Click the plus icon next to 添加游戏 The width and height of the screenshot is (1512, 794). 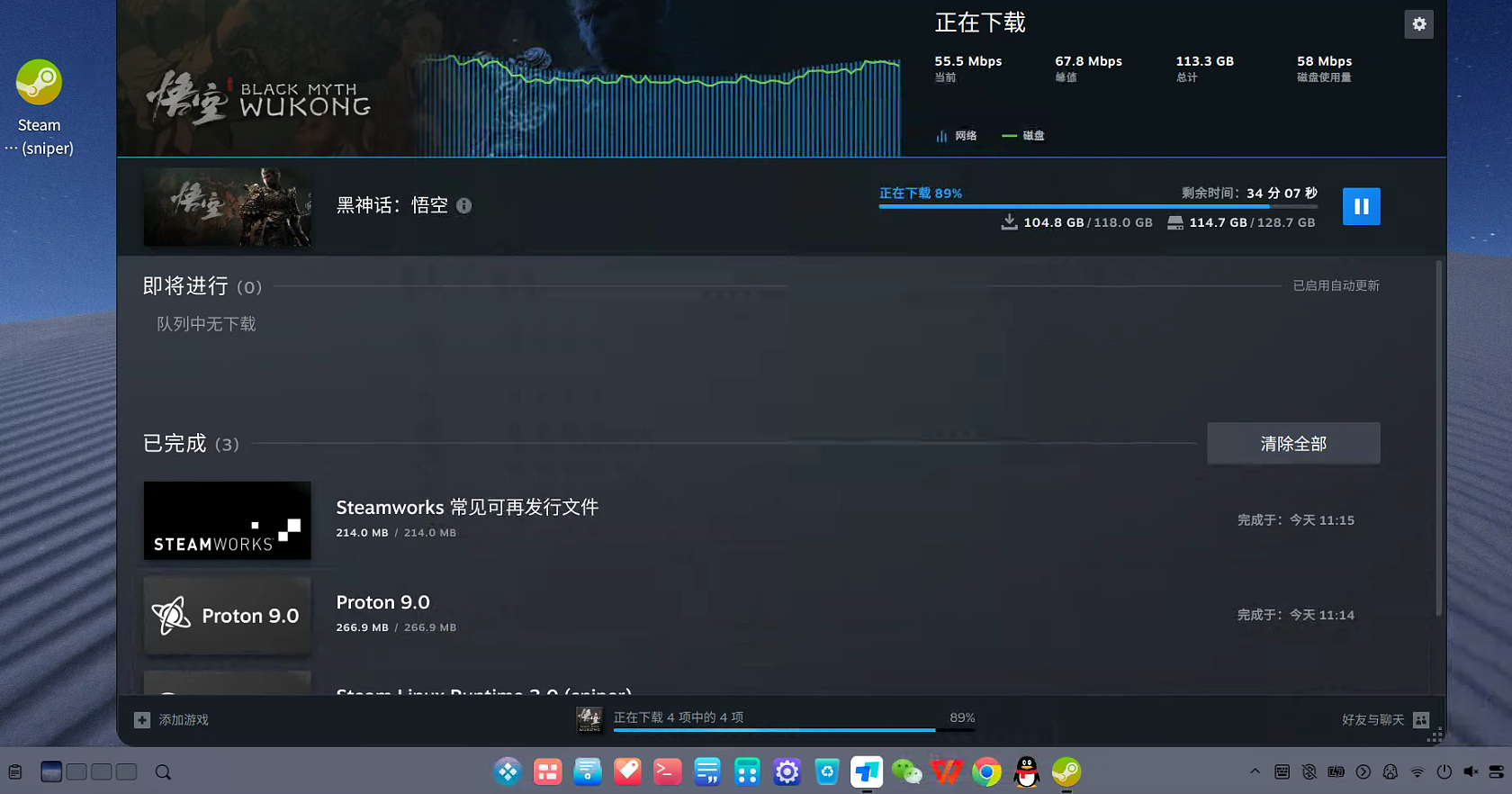point(142,720)
